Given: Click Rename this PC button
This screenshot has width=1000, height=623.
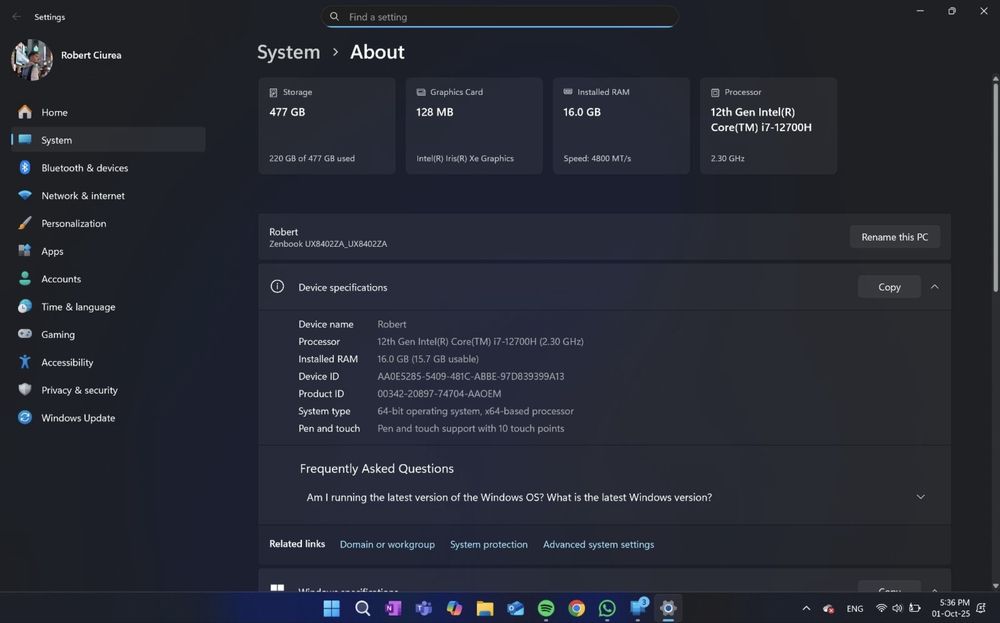Looking at the screenshot, I should (x=894, y=237).
